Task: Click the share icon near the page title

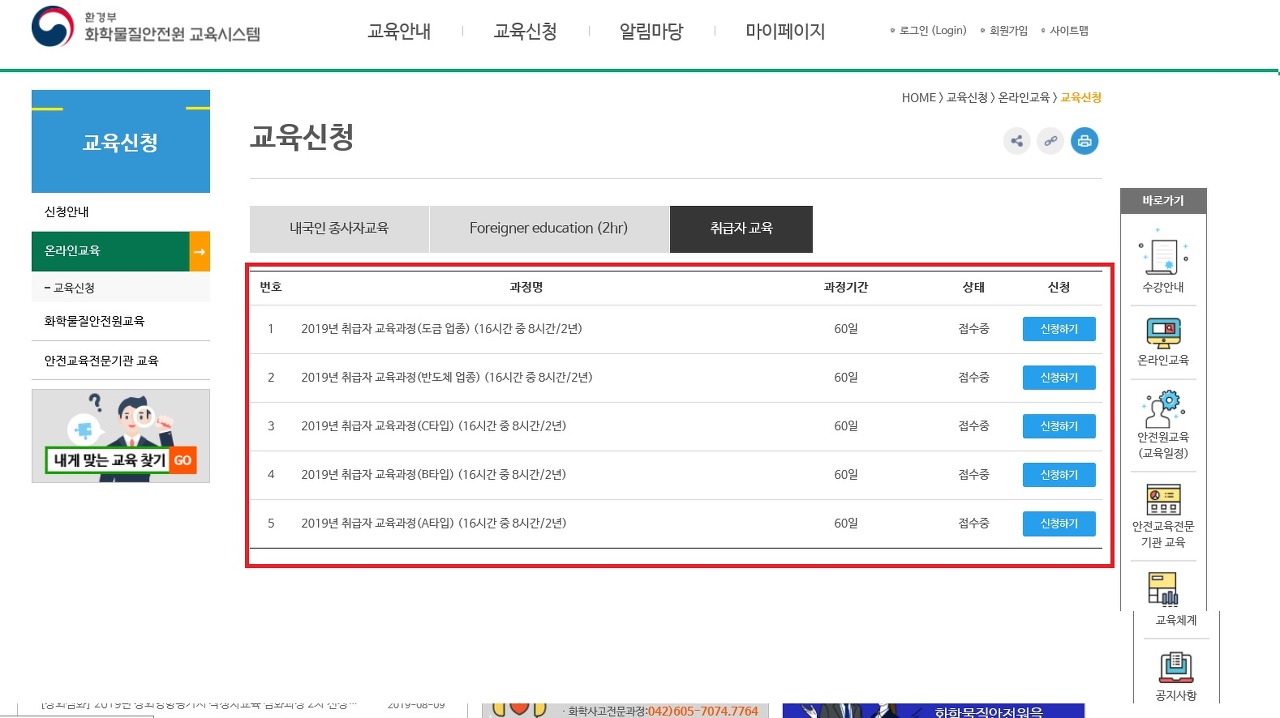Action: point(1016,141)
